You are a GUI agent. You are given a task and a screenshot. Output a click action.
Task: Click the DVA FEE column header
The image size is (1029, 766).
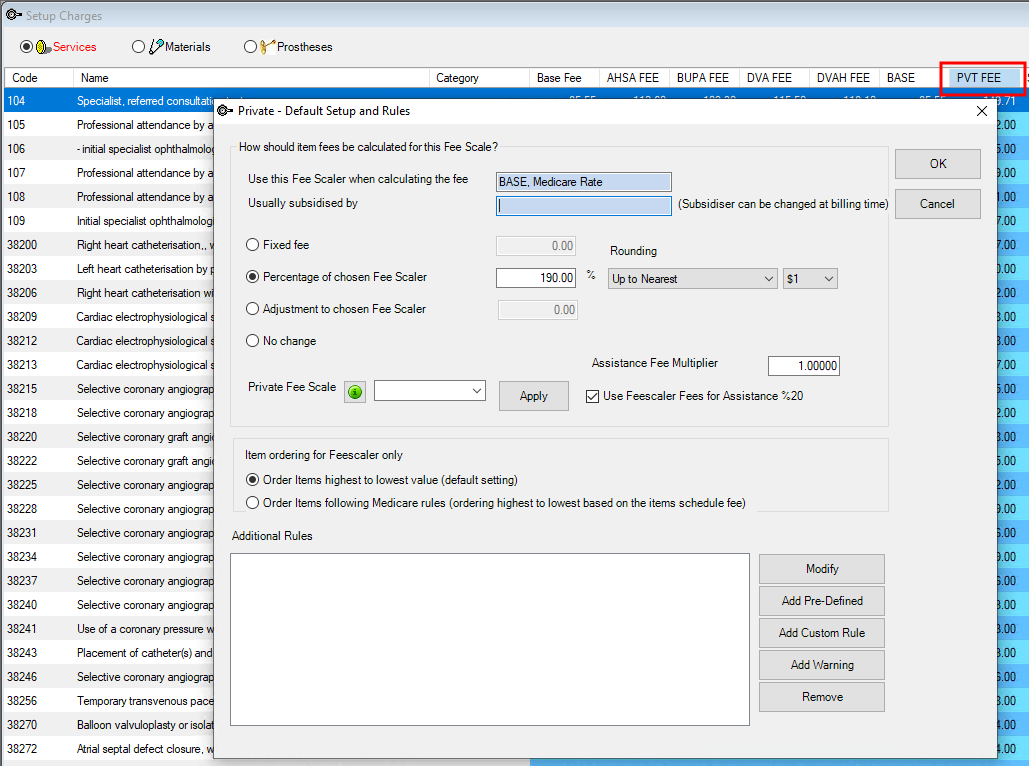tap(774, 77)
